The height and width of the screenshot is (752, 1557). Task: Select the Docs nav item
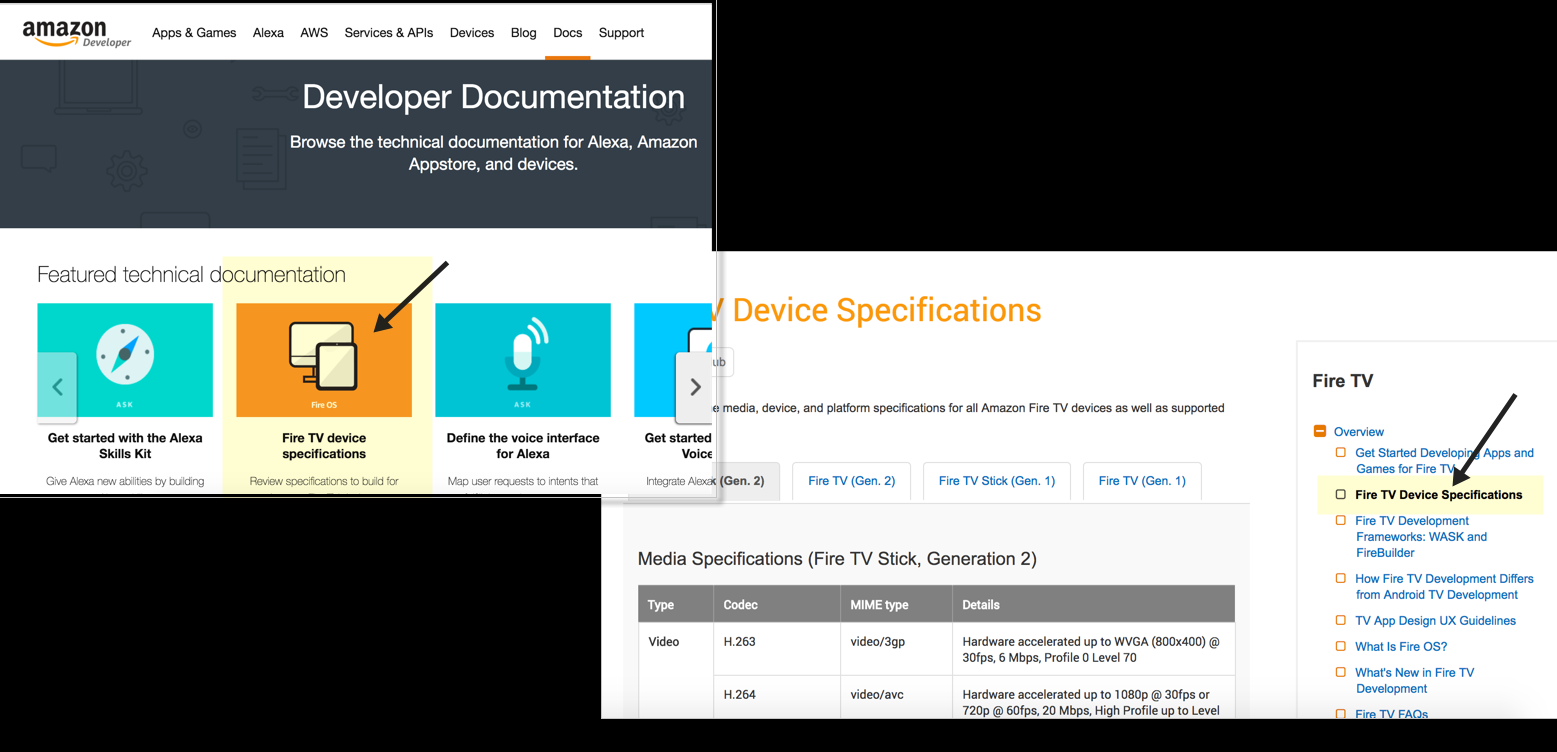click(x=567, y=33)
